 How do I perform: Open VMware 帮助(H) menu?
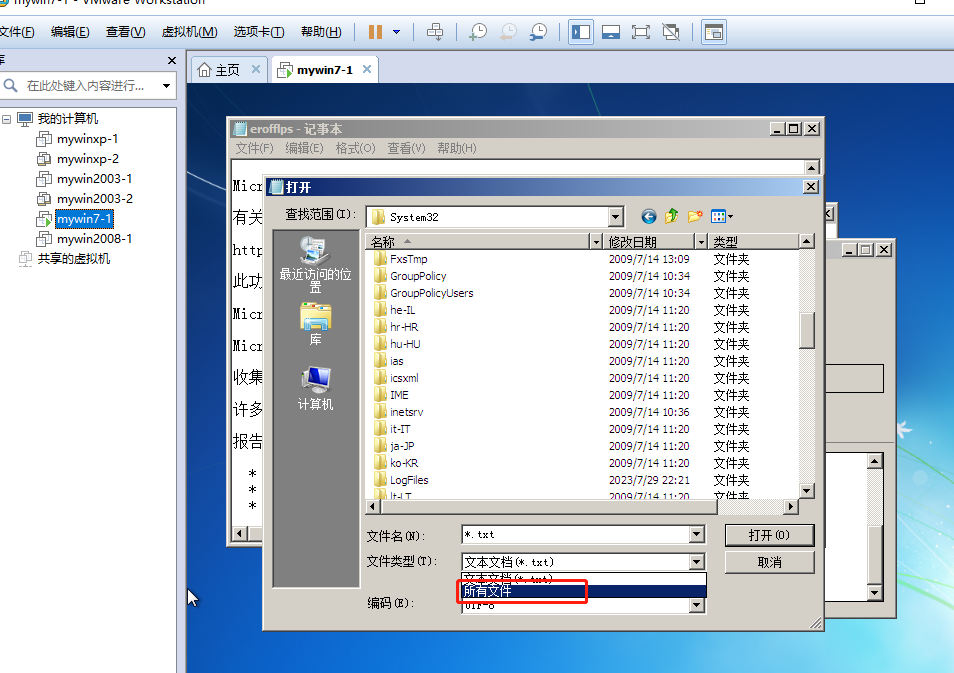point(321,32)
